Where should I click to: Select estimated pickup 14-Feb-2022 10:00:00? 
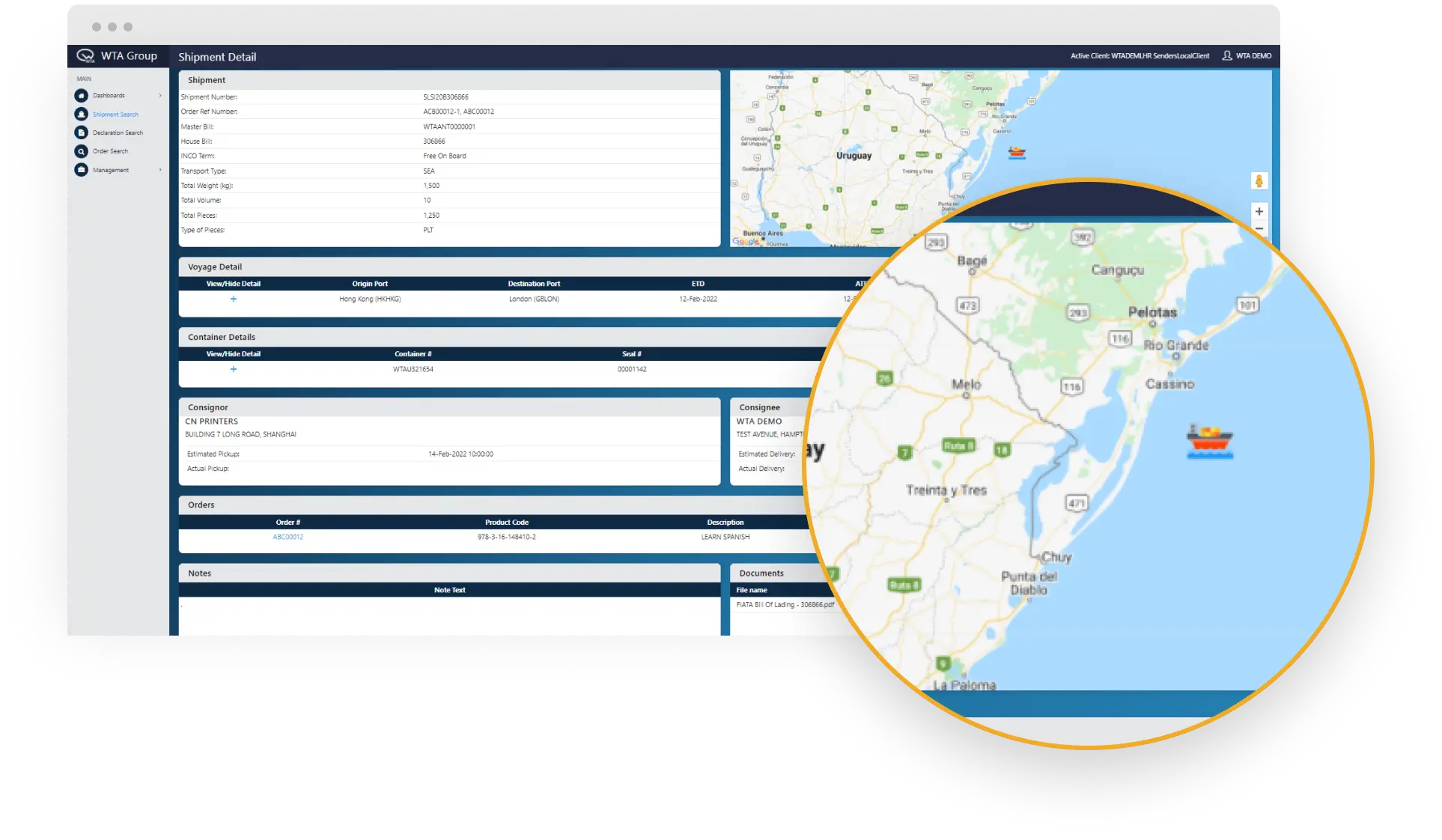[460, 454]
